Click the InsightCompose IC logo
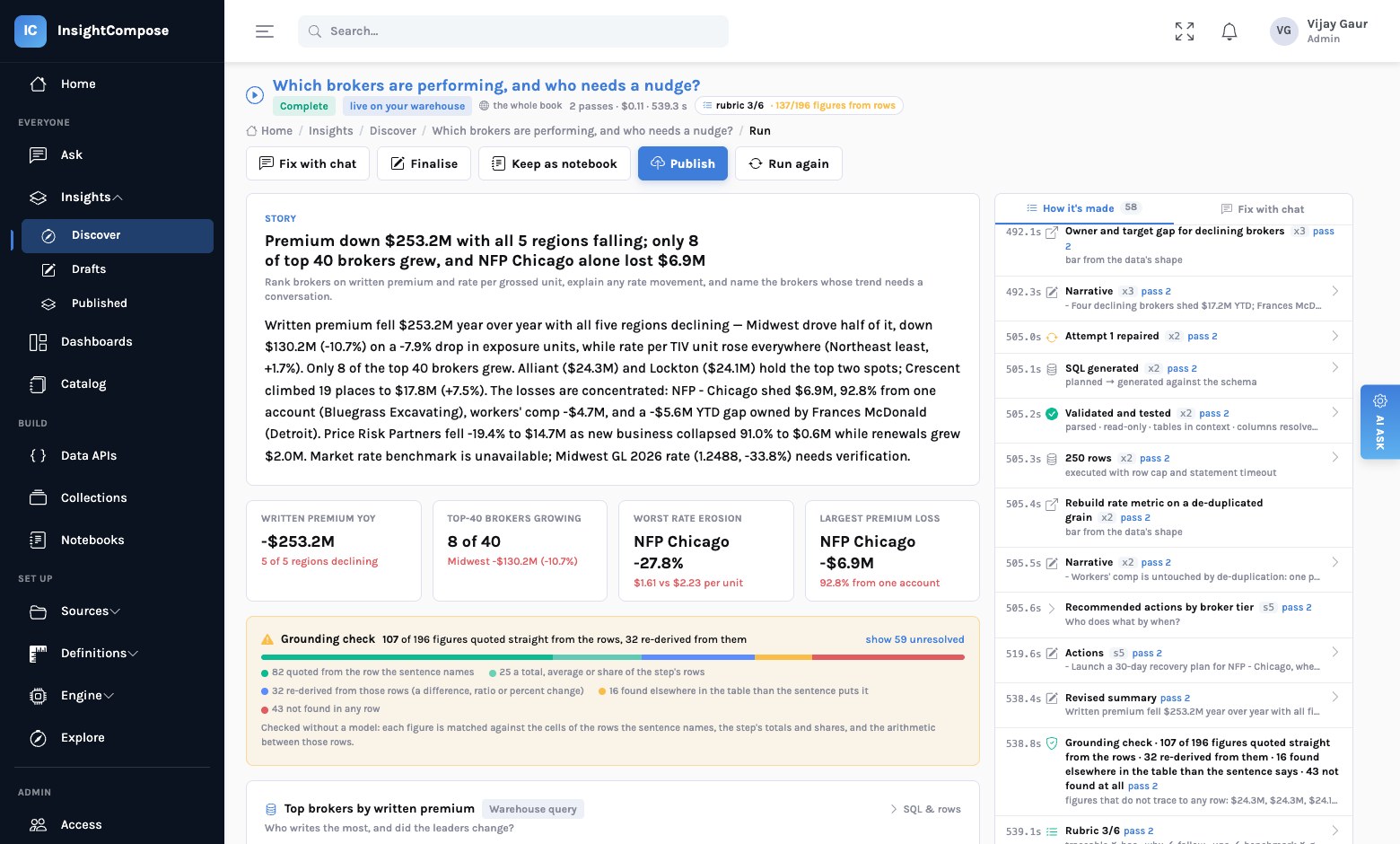Viewport: 1400px width, 844px height. pyautogui.click(x=31, y=31)
